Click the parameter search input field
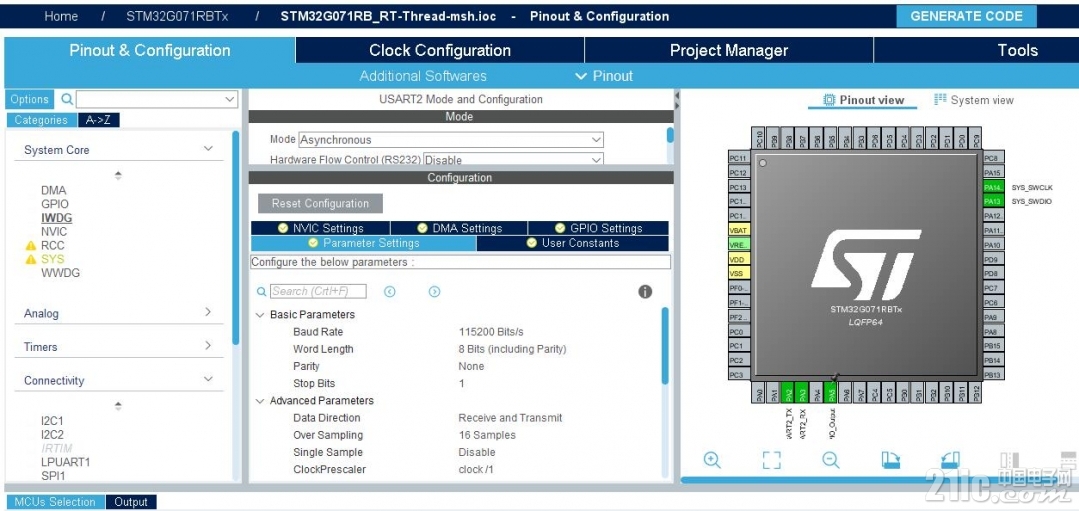This screenshot has width=1079, height=511. (318, 292)
